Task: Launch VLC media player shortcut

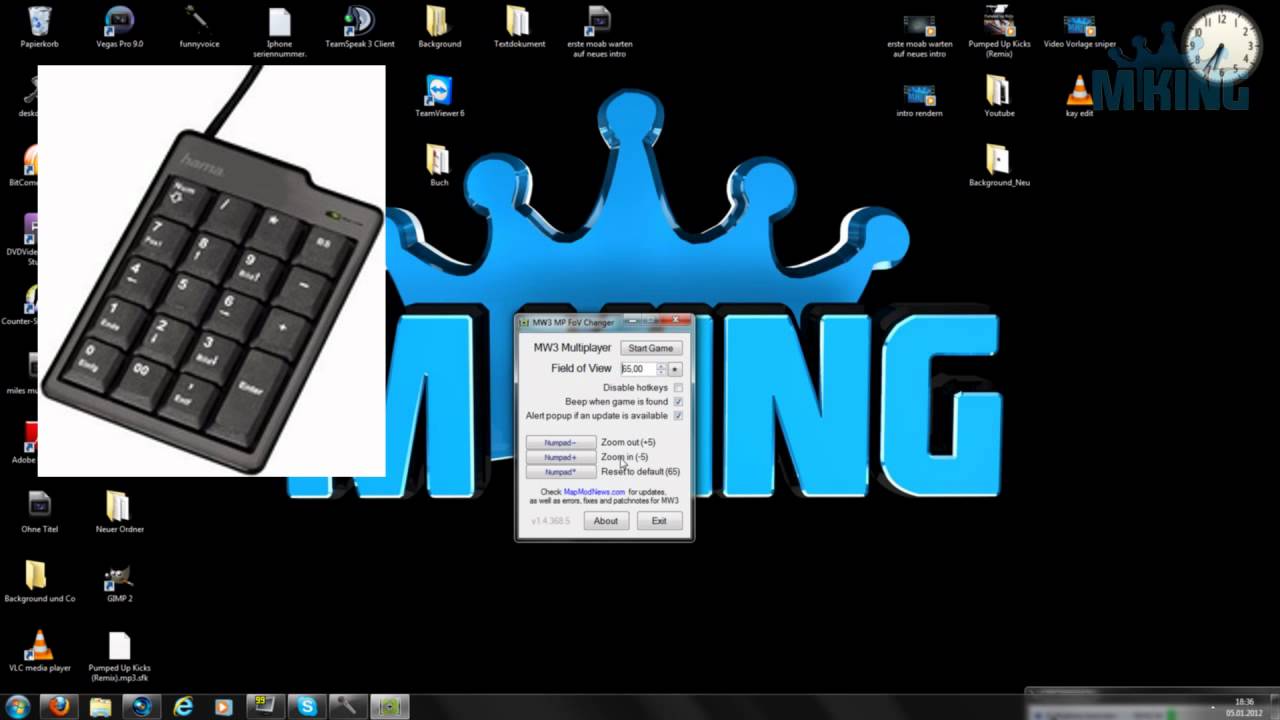Action: coord(40,651)
